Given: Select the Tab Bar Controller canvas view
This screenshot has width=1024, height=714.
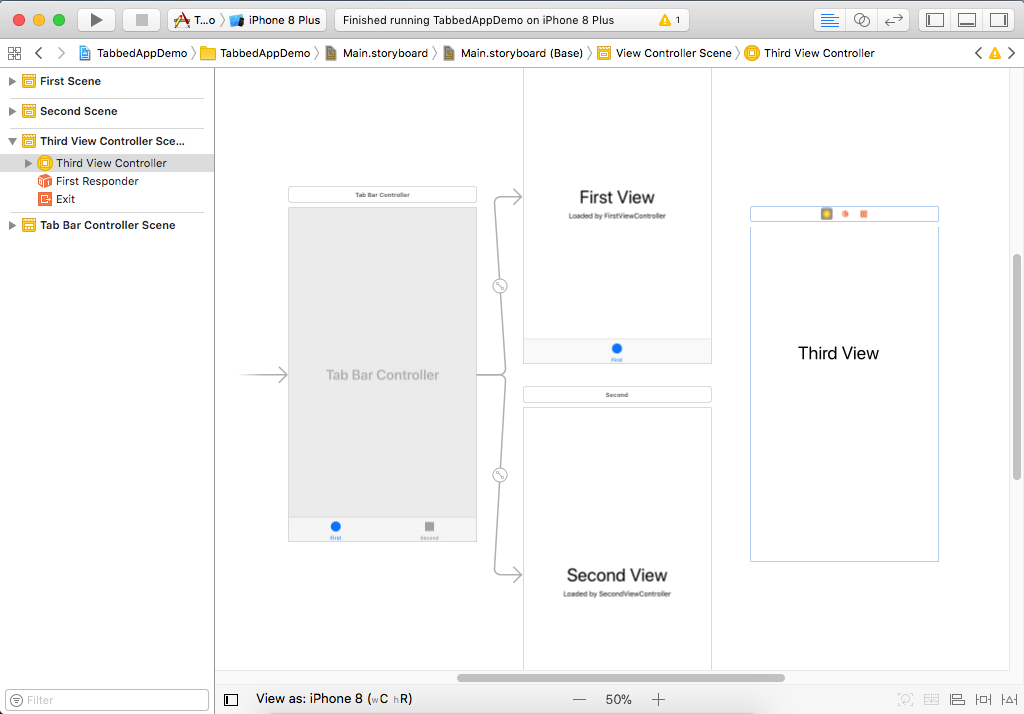Looking at the screenshot, I should 382,374.
